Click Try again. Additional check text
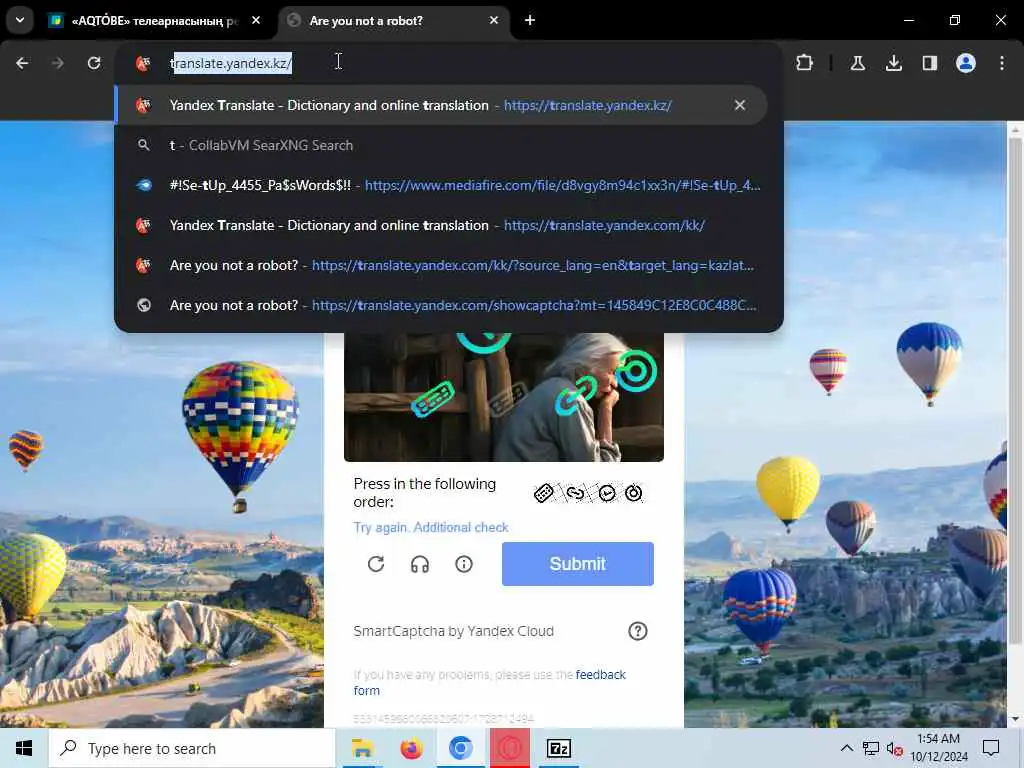The width and height of the screenshot is (1024, 768). point(431,527)
